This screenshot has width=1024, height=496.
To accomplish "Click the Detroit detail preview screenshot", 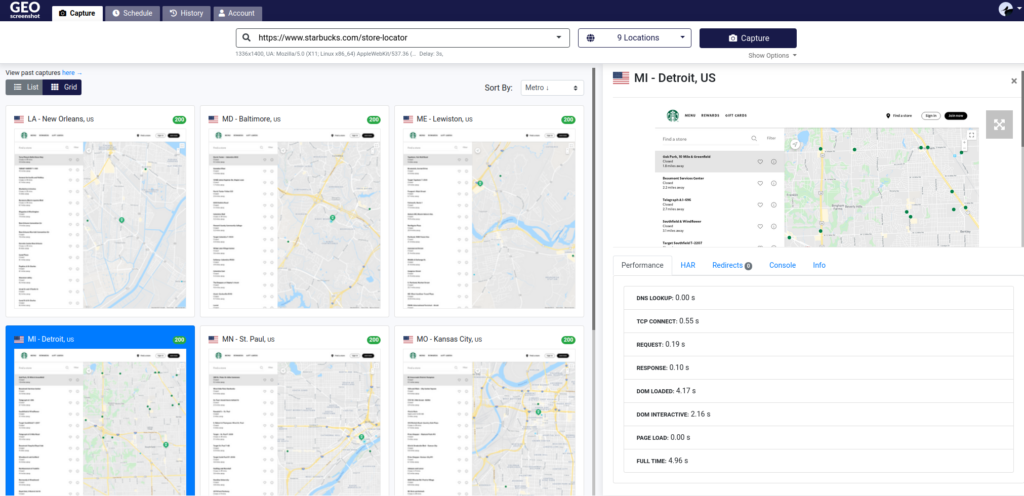I will (x=818, y=175).
